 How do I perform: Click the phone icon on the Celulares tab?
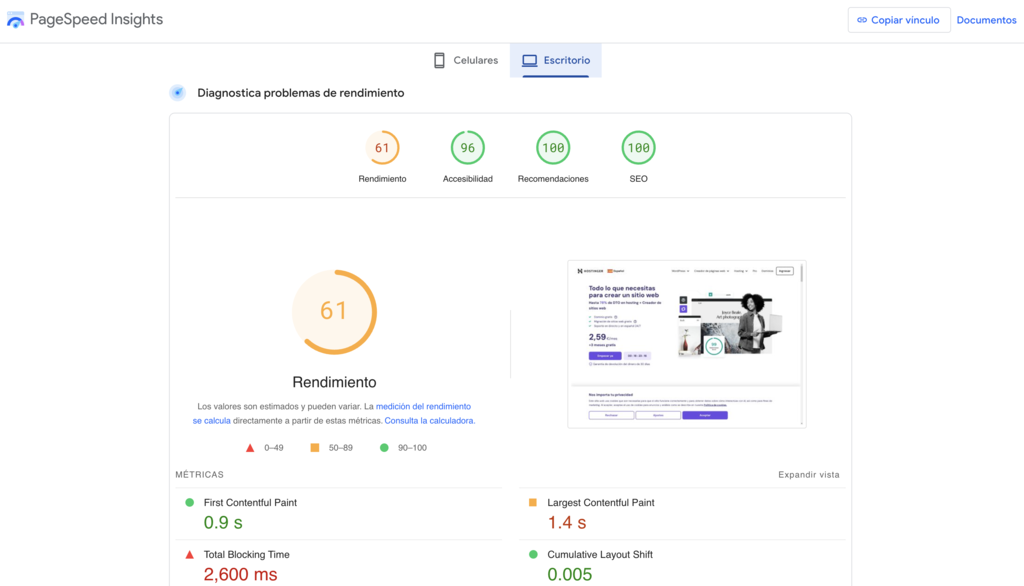coord(438,60)
